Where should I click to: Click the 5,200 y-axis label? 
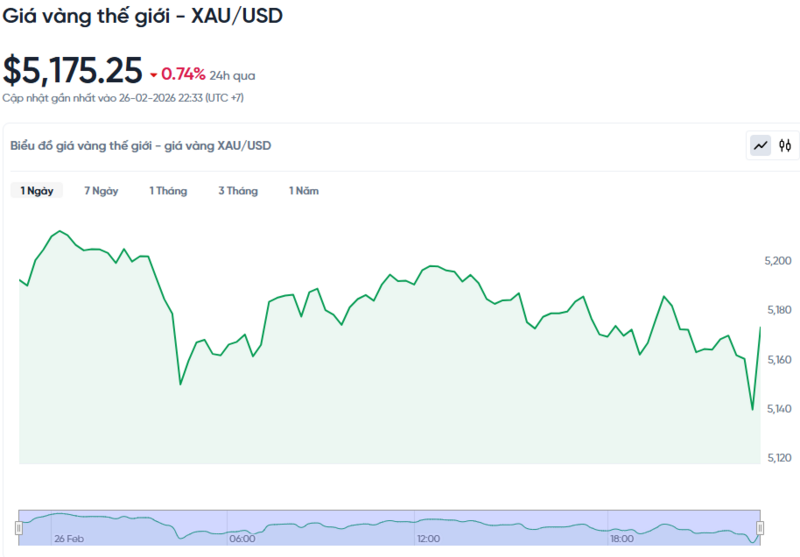(776, 261)
